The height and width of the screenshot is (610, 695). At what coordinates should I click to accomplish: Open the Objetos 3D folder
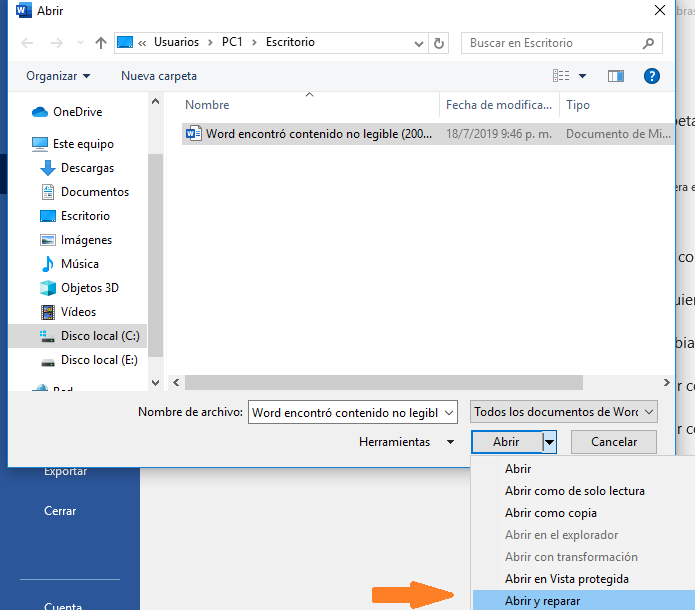coord(90,288)
